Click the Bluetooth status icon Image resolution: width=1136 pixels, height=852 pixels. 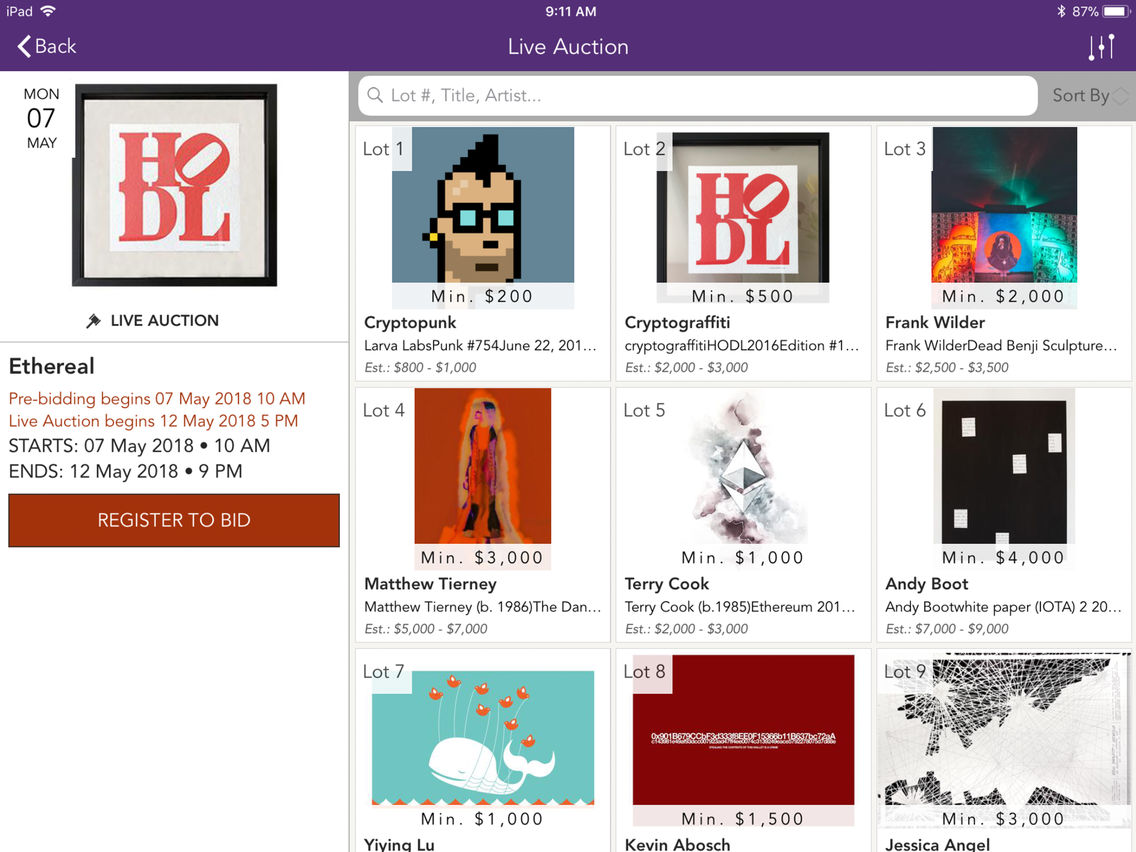[1061, 11]
